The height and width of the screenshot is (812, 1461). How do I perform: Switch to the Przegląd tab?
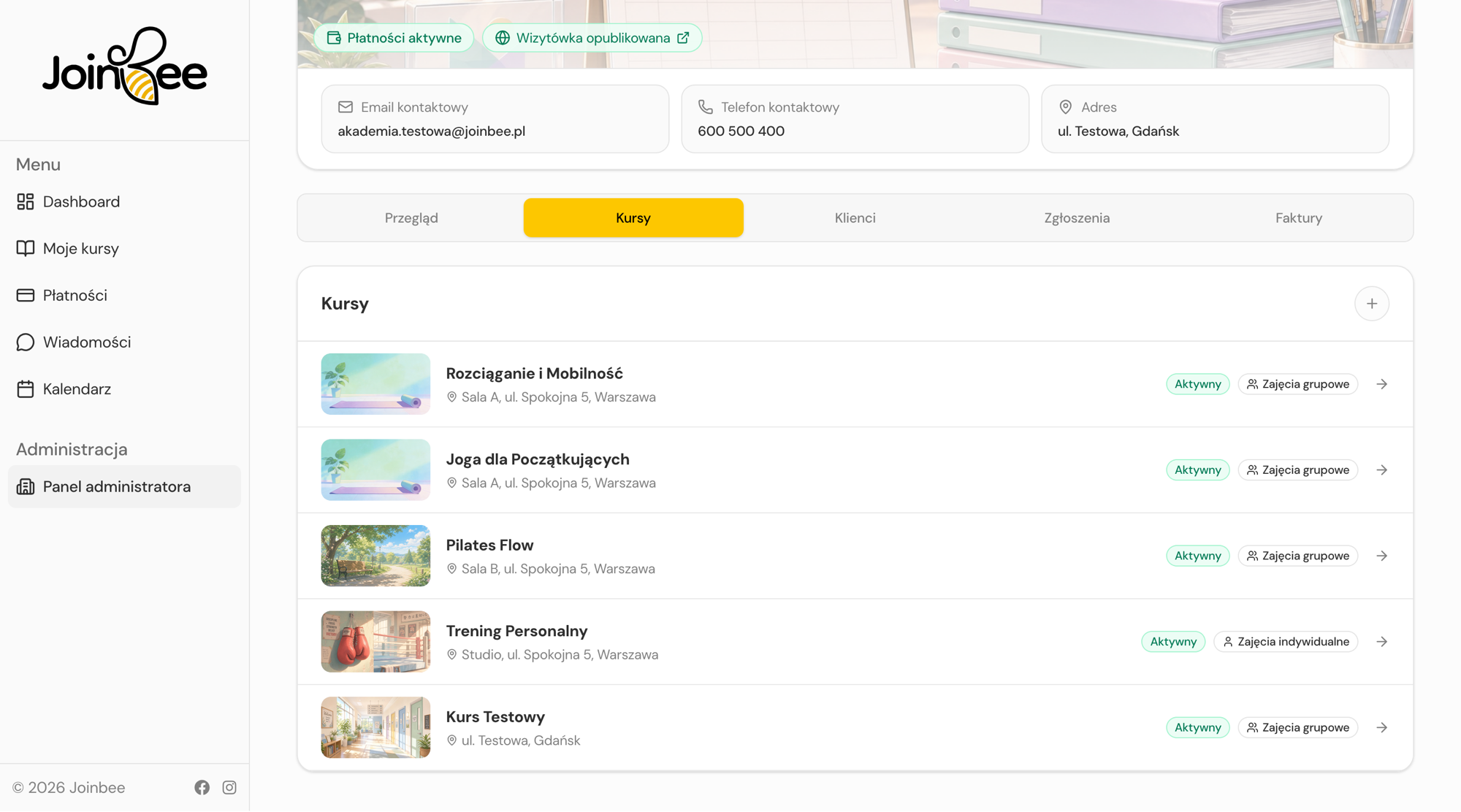coord(411,218)
